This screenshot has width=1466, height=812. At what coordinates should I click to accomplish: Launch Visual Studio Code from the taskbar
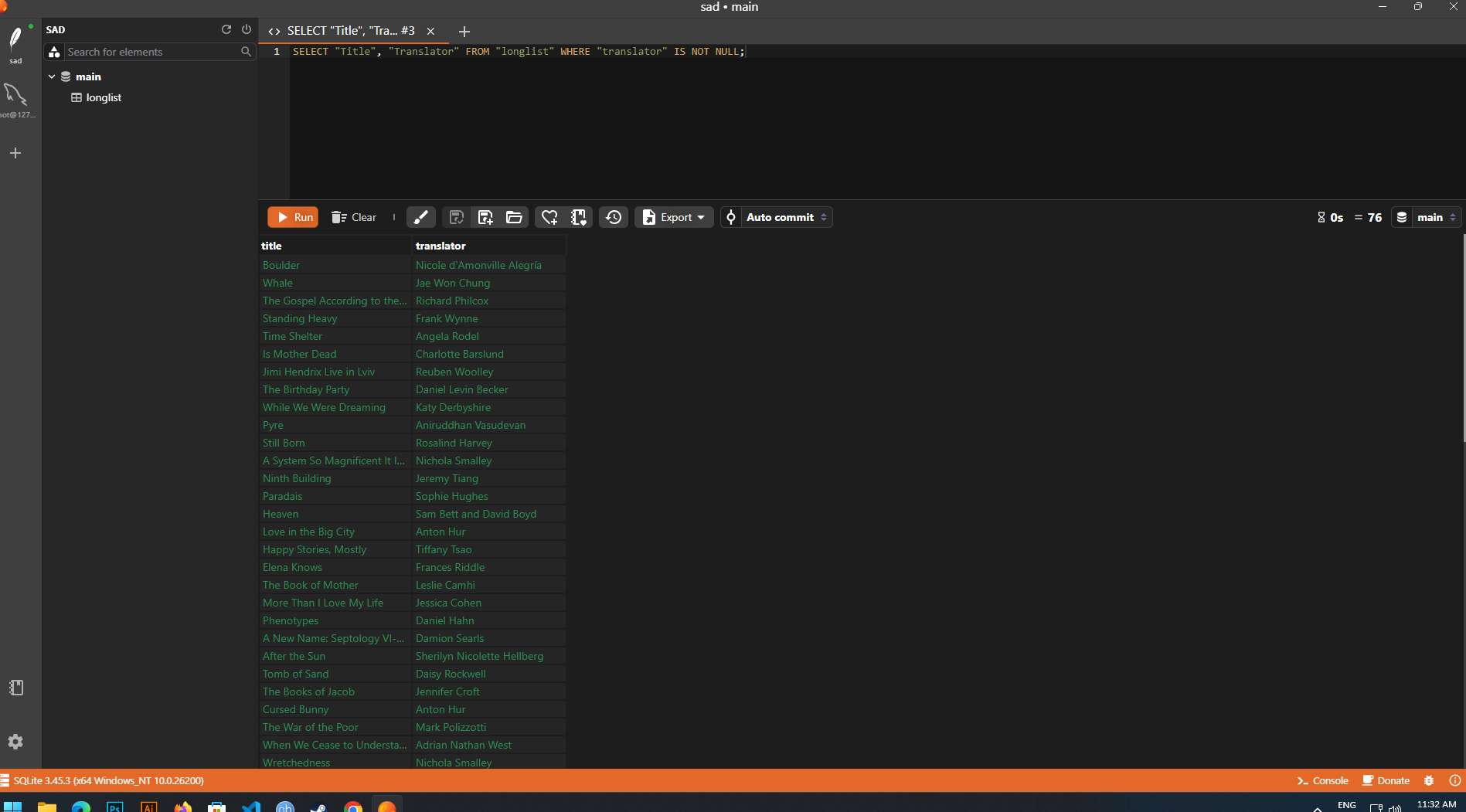[x=251, y=807]
